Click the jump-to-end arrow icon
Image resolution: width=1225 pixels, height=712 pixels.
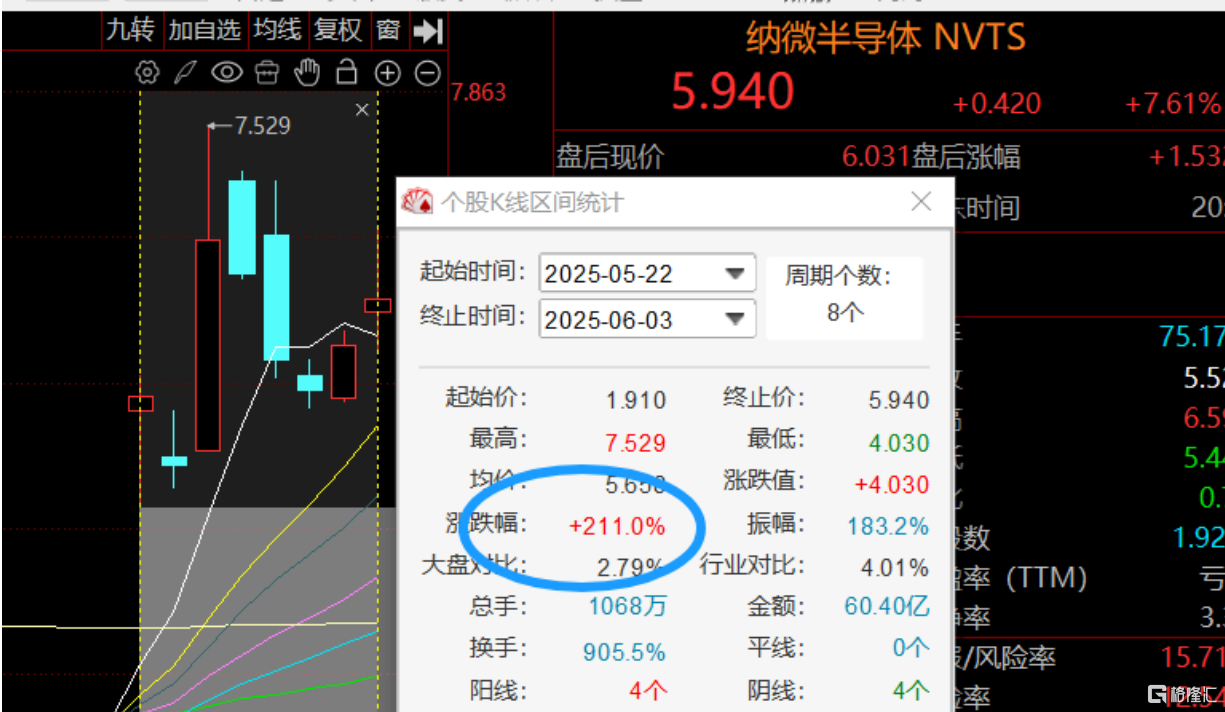[427, 31]
